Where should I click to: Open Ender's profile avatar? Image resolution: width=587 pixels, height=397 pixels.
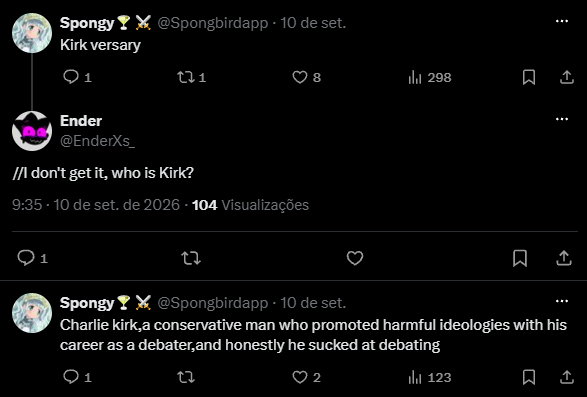[32, 131]
